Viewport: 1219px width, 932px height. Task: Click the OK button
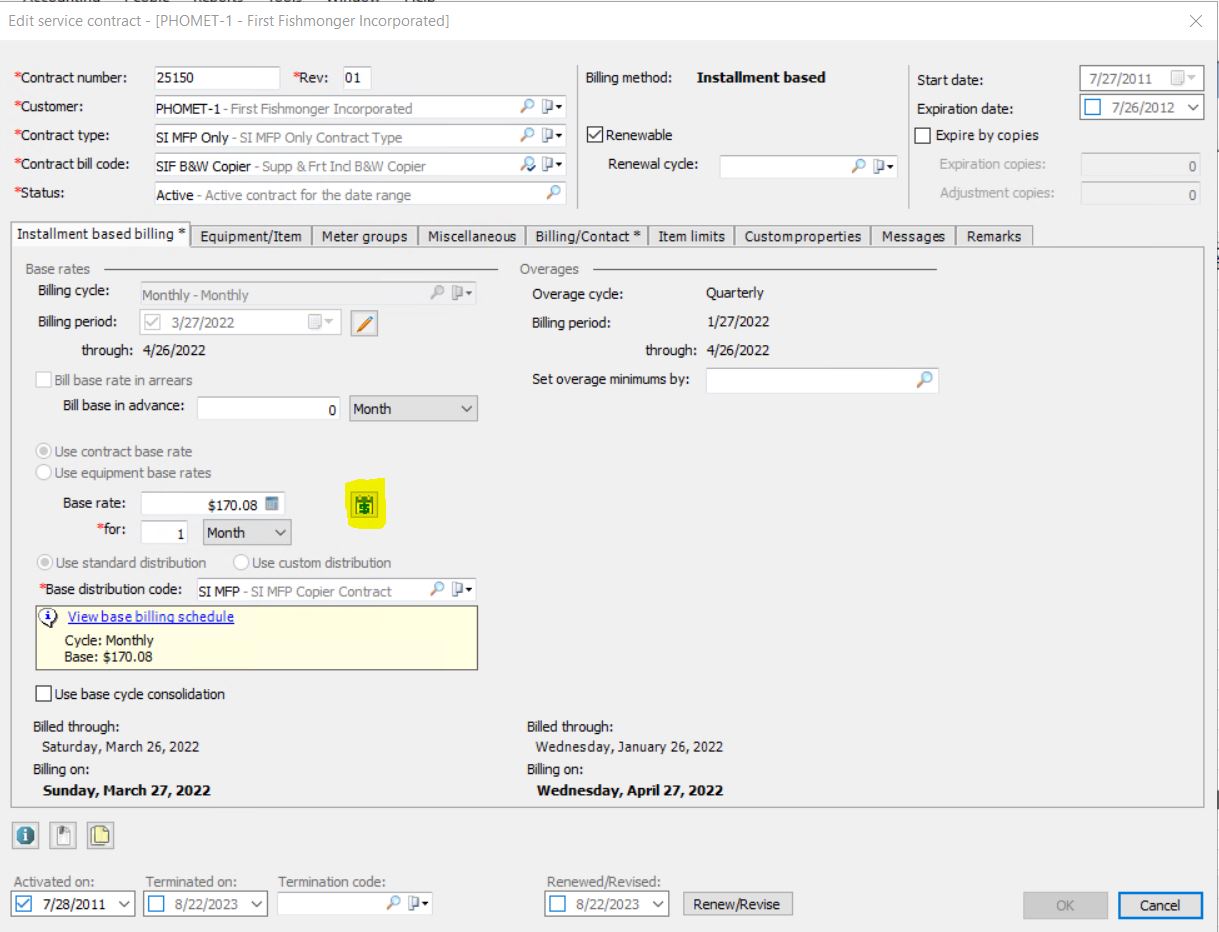click(x=1065, y=905)
